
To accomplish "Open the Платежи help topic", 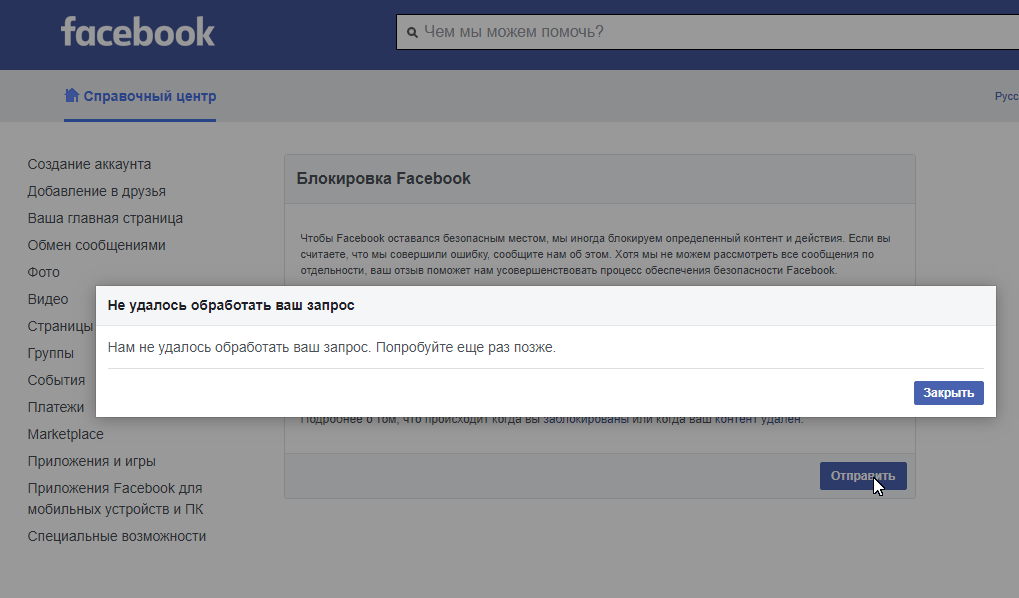I will click(55, 408).
